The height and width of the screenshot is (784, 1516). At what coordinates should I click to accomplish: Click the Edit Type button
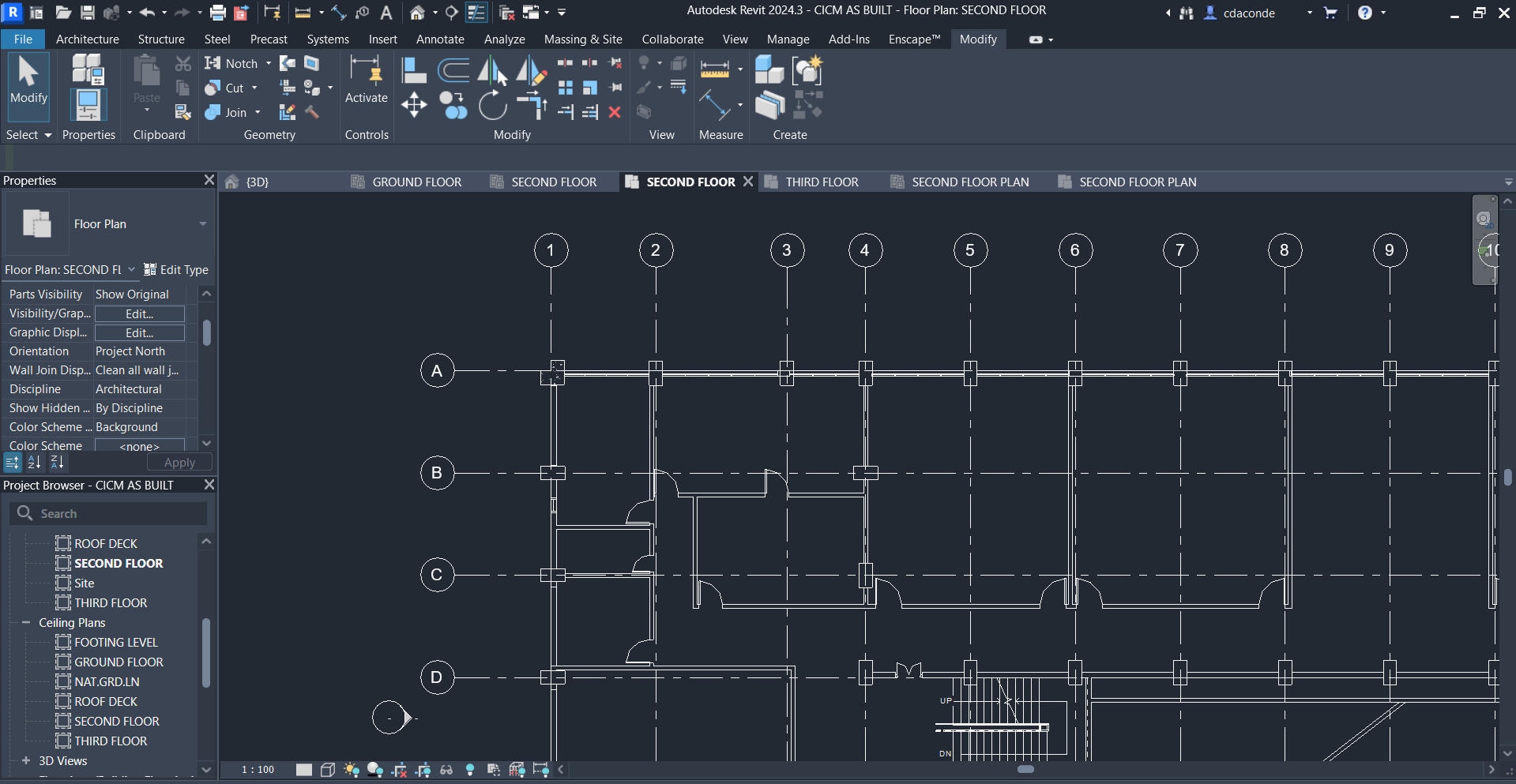tap(176, 270)
